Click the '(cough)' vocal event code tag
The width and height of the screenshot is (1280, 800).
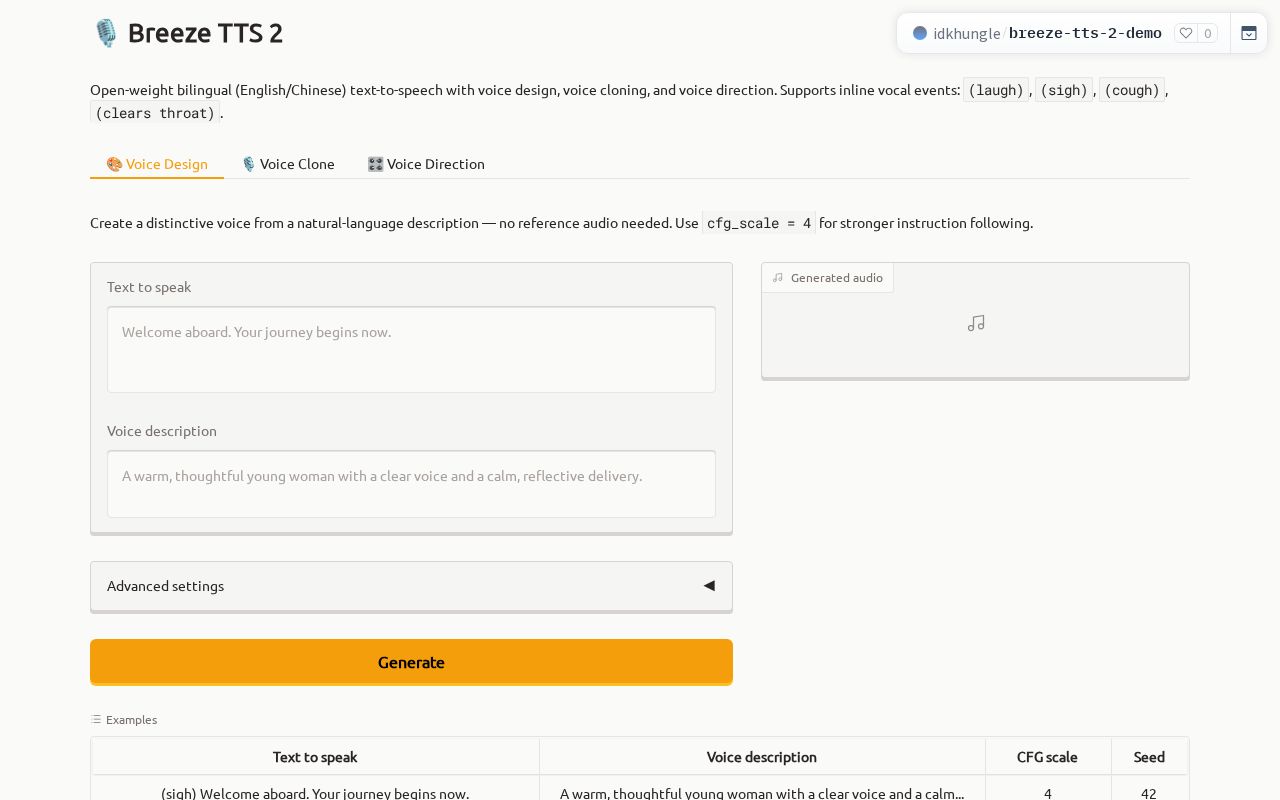pos(1132,90)
